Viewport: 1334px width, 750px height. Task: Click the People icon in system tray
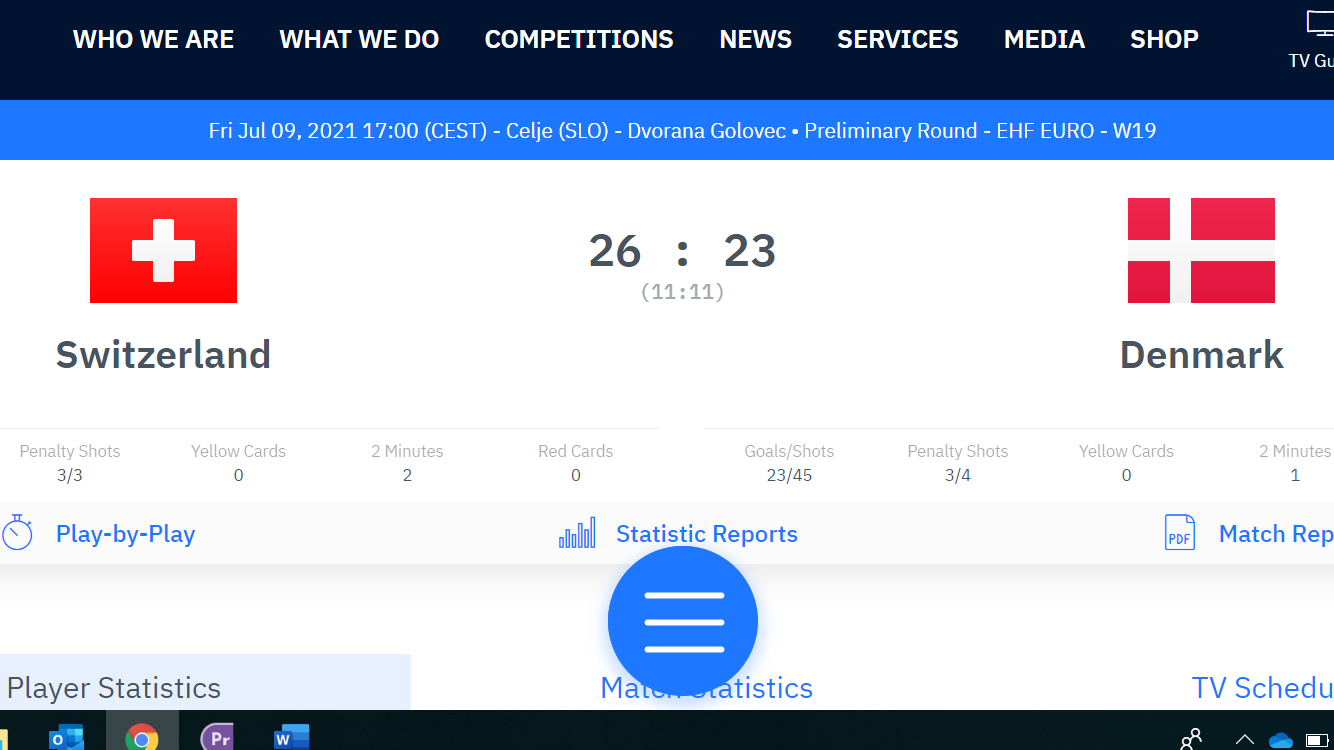[x=1191, y=740]
